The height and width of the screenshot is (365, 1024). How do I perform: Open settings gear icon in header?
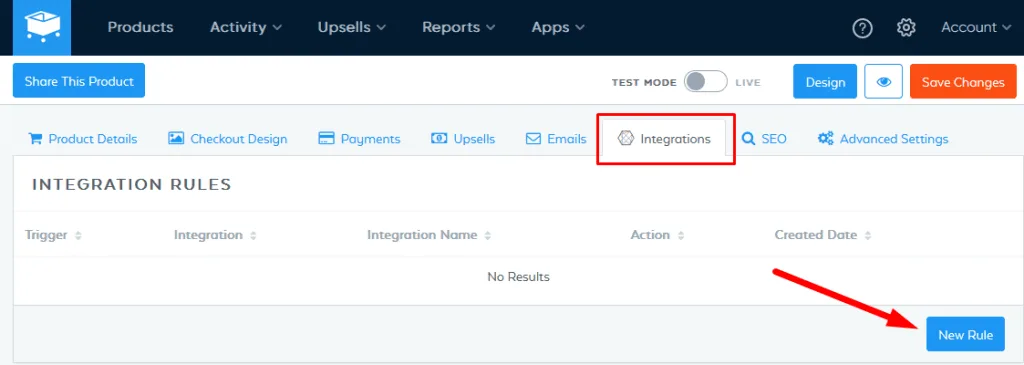[906, 28]
